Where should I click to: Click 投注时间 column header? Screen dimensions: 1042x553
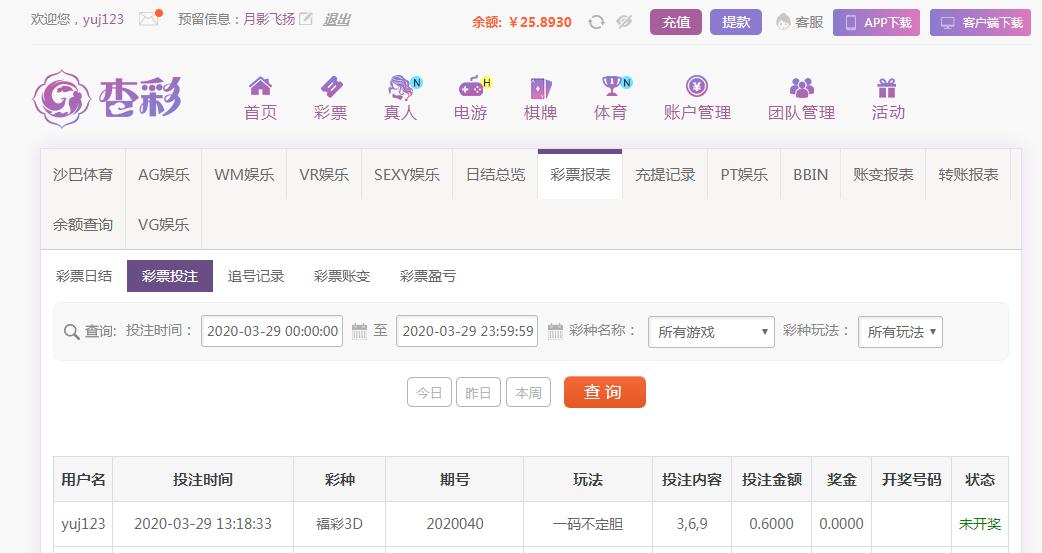pyautogui.click(x=203, y=479)
